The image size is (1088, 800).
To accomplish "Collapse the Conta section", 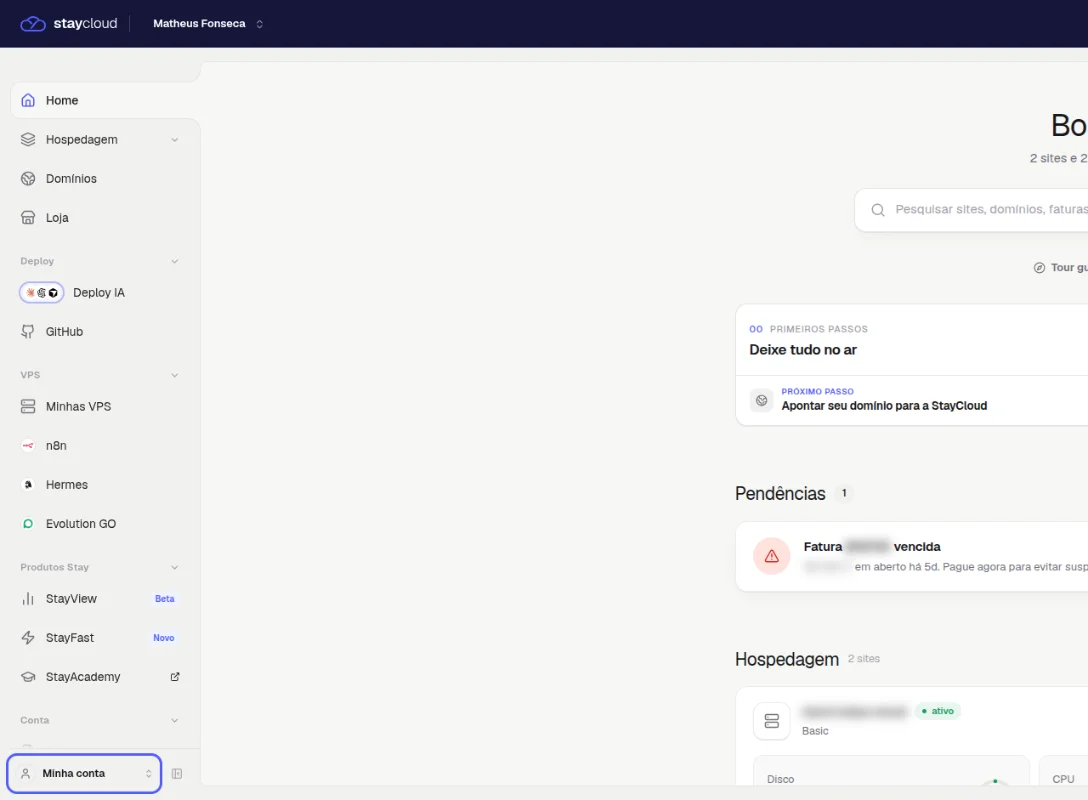I will [175, 720].
